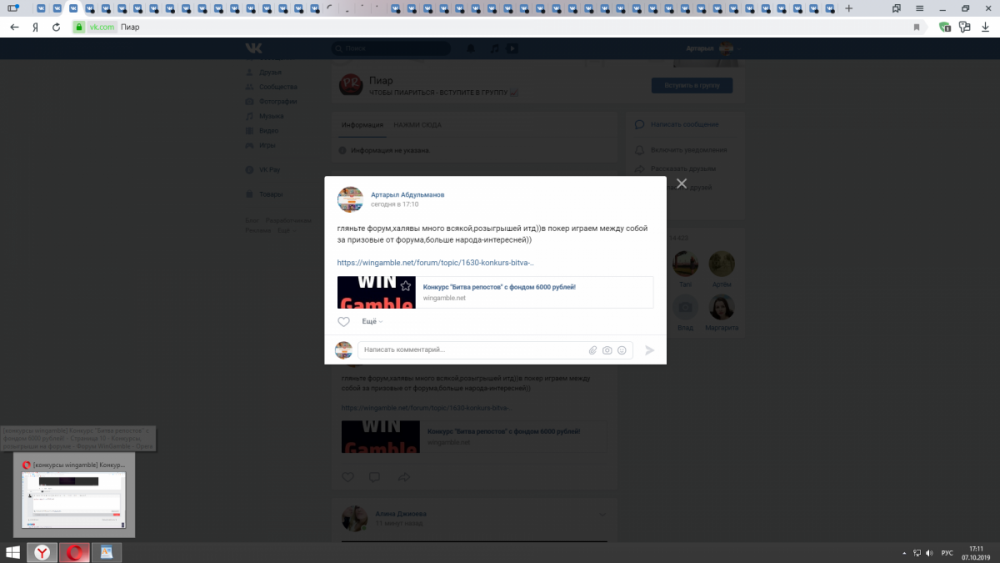Image resolution: width=1000 pixels, height=563 pixels.
Task: Like the post with the heart icon
Action: click(344, 322)
